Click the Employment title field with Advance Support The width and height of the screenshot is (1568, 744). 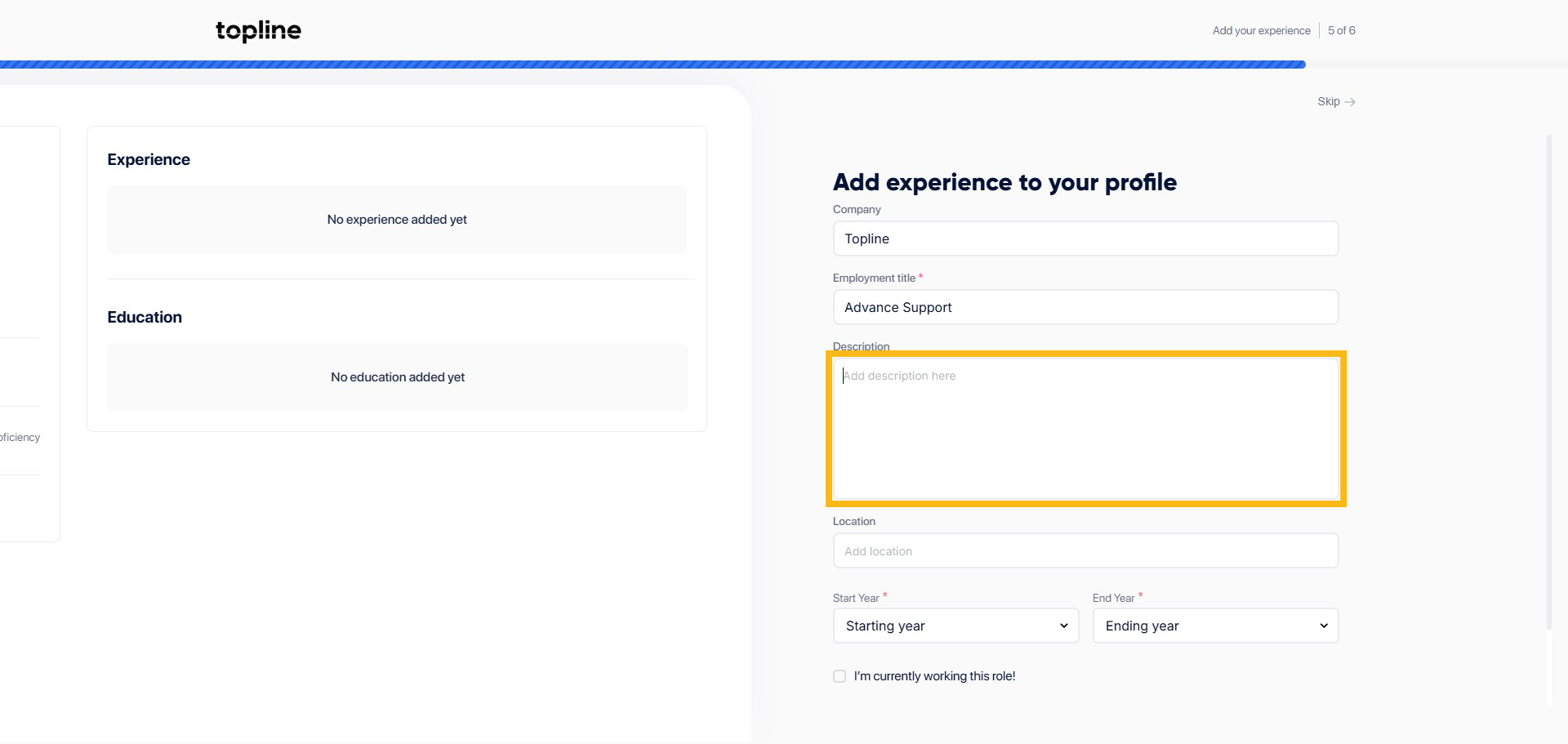click(x=1085, y=307)
